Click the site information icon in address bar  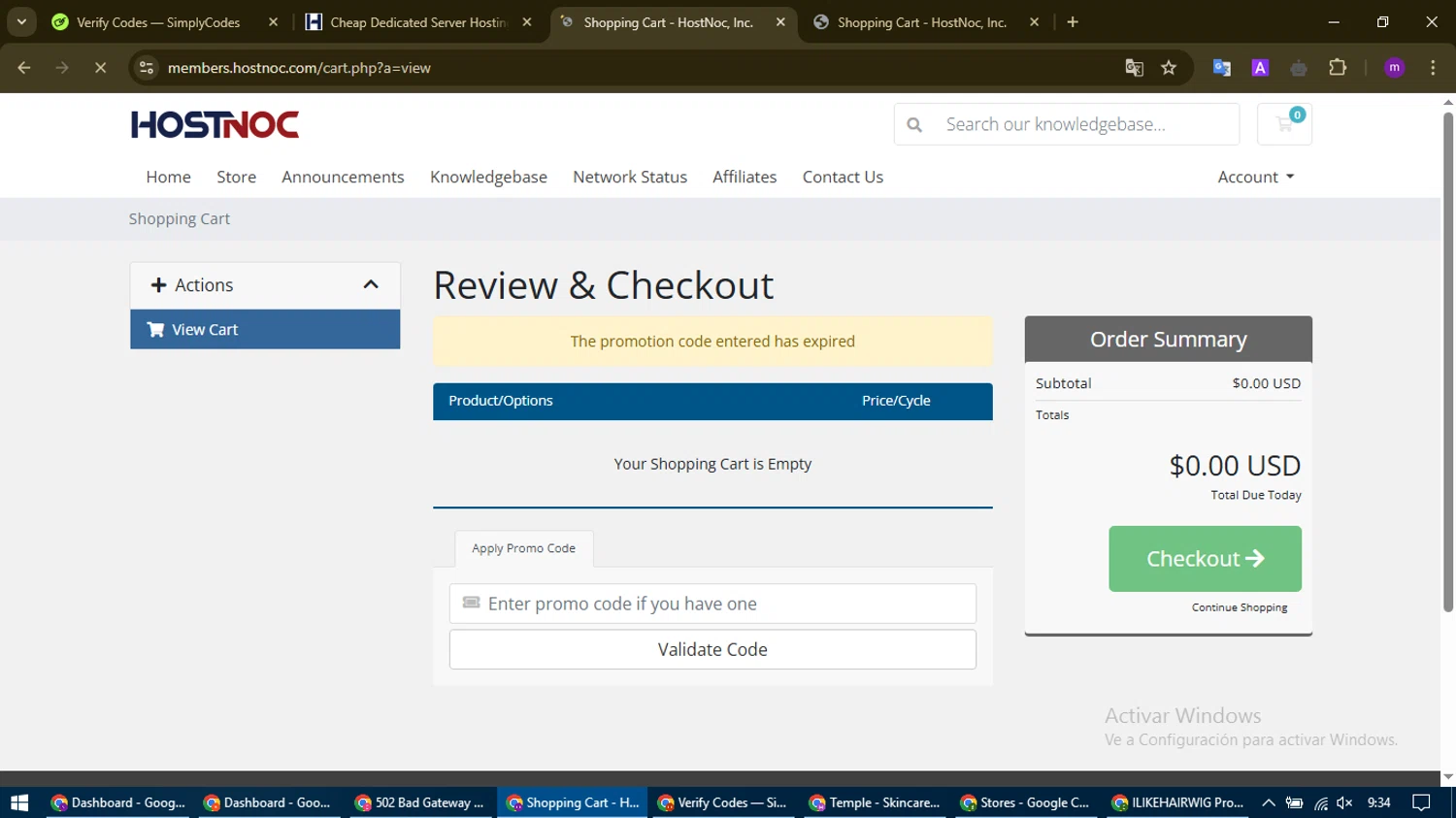(147, 67)
